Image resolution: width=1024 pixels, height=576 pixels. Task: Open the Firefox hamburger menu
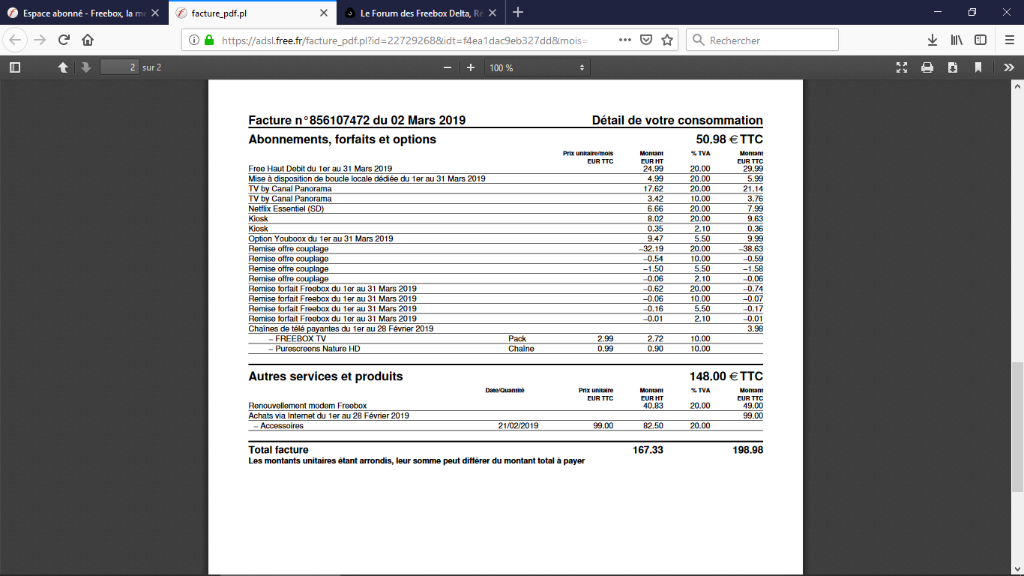pyautogui.click(x=1010, y=40)
